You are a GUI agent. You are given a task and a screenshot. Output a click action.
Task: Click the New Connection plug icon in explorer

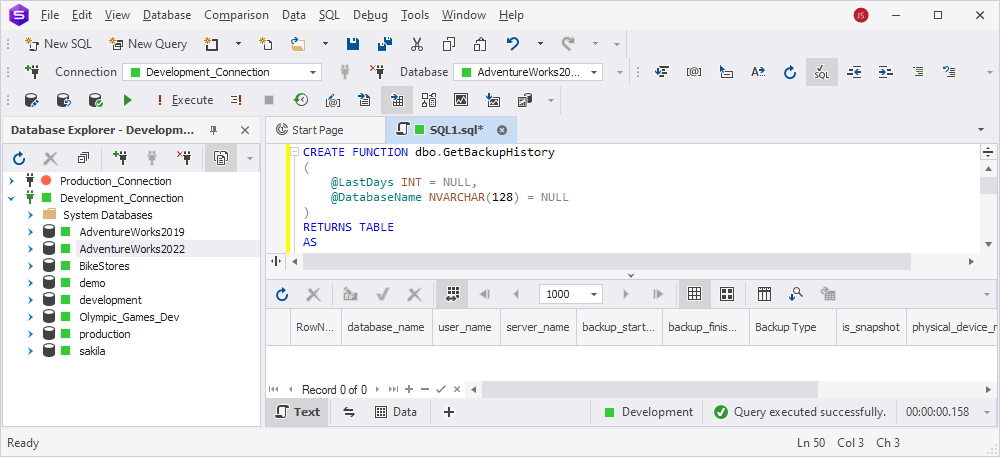point(119,157)
